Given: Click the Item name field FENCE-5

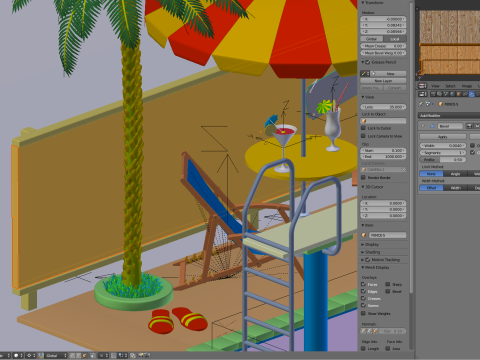Looking at the screenshot, I should [387, 235].
